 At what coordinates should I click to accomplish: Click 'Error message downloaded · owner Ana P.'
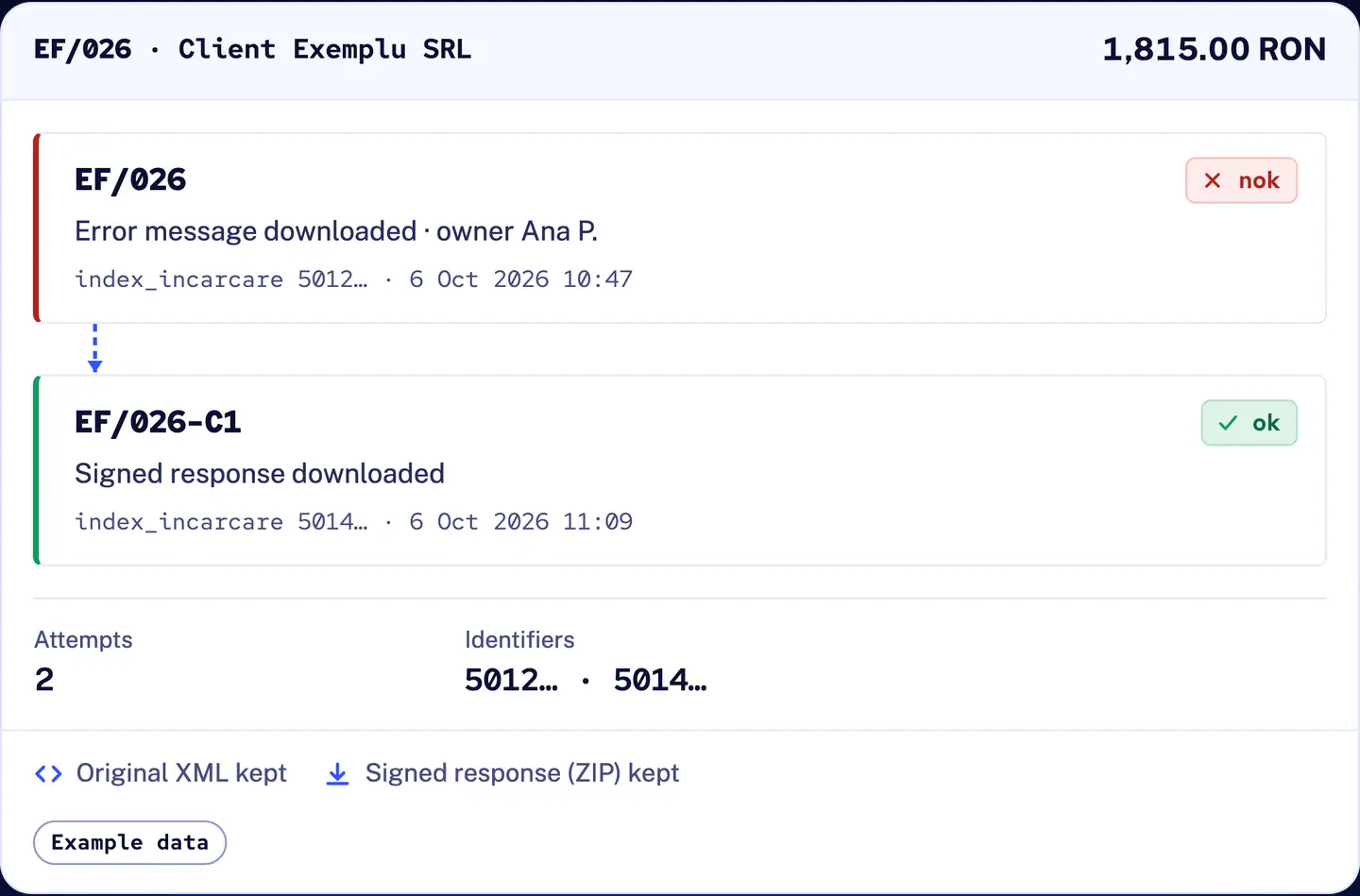pos(336,231)
